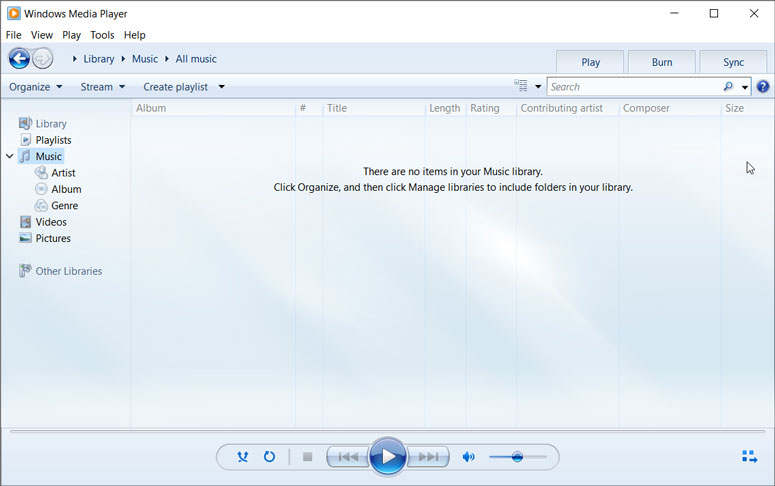Click the greyed Forward navigation arrow
The height and width of the screenshot is (486, 775).
43,59
